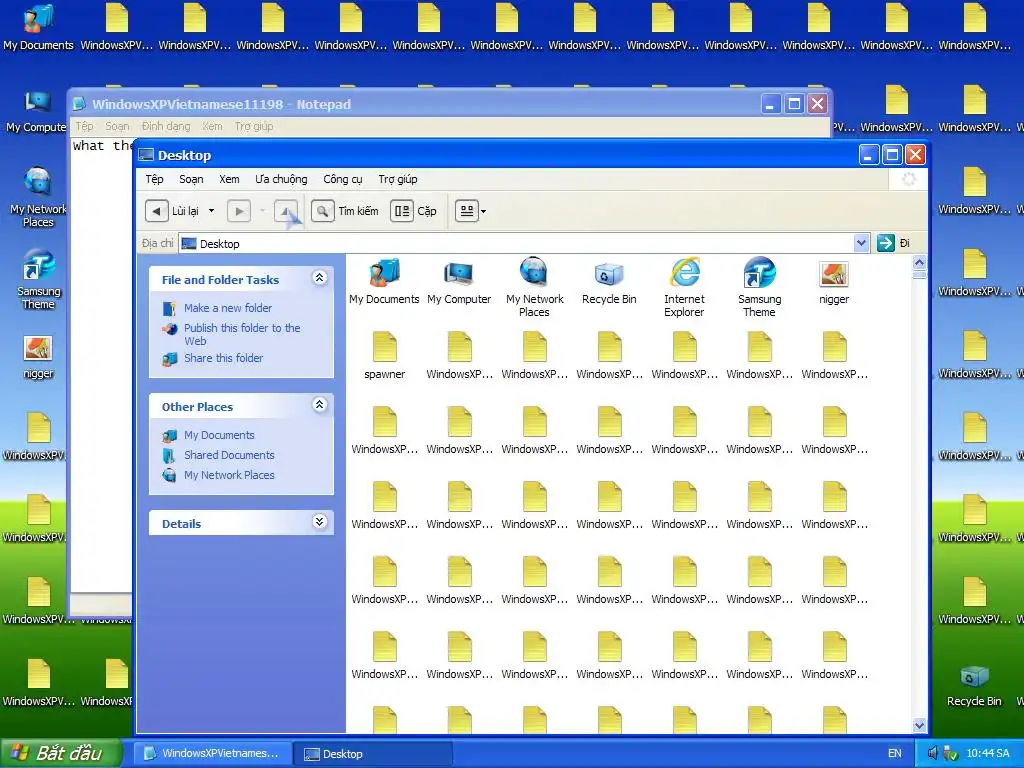Select Internet Explorer icon
Screen dimensions: 1024x768
tap(684, 287)
